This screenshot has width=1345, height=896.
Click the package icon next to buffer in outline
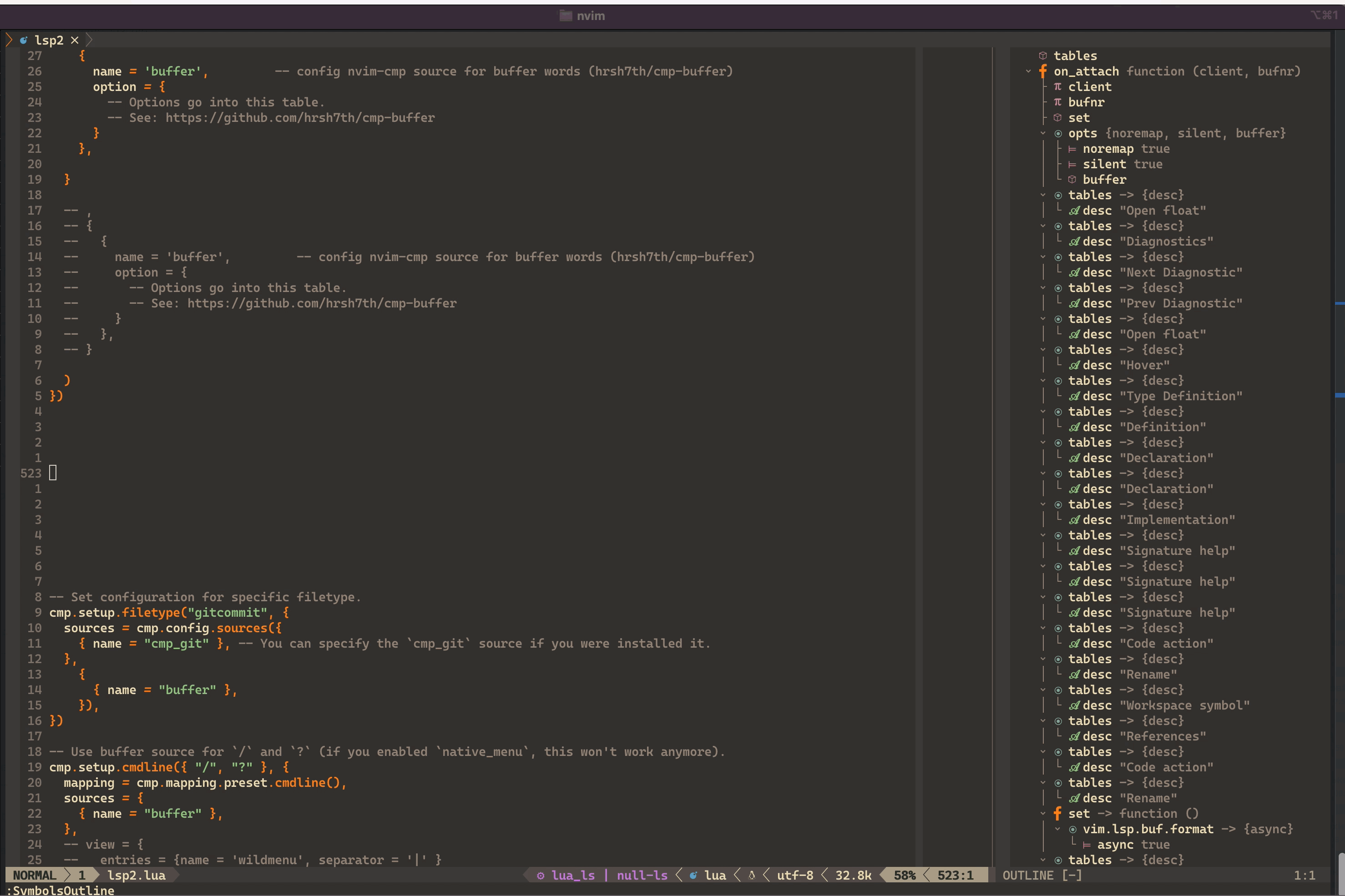1072,180
